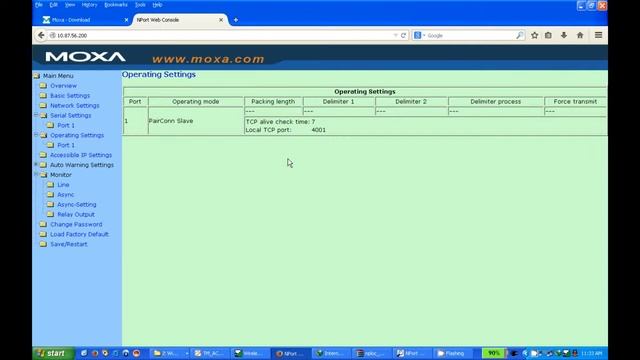Select Auto Warning Settings item
Image resolution: width=640 pixels, height=360 pixels.
tap(82, 165)
